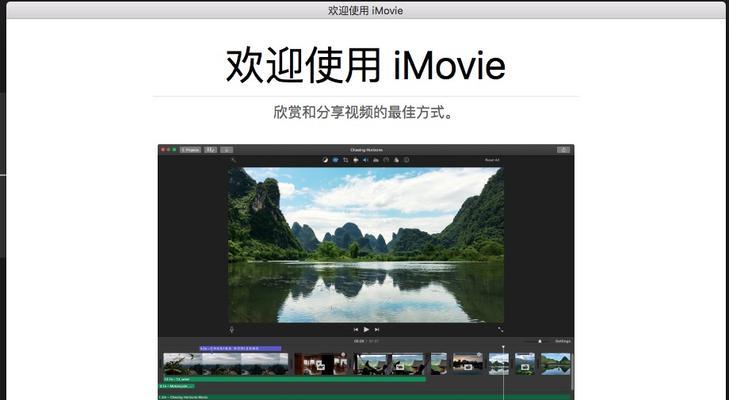This screenshot has width=729, height=400.
Task: Click the 欢迎使用 iMovie heading
Action: (365, 65)
